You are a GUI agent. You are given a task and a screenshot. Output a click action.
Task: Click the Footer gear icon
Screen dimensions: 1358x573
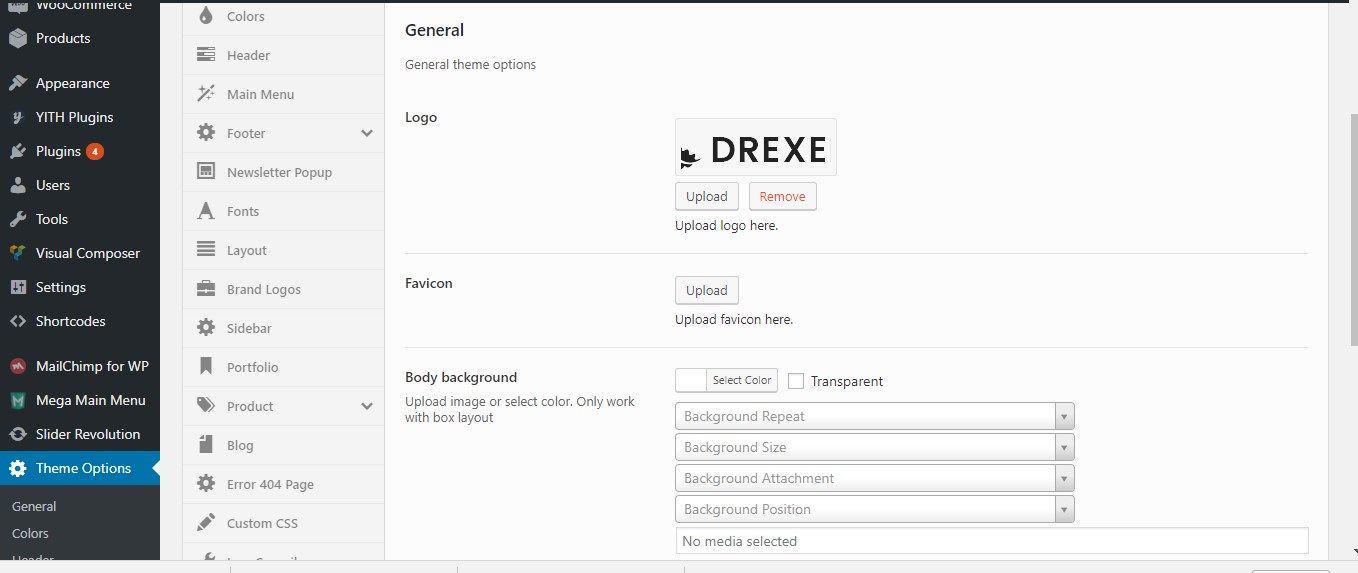pyautogui.click(x=206, y=133)
